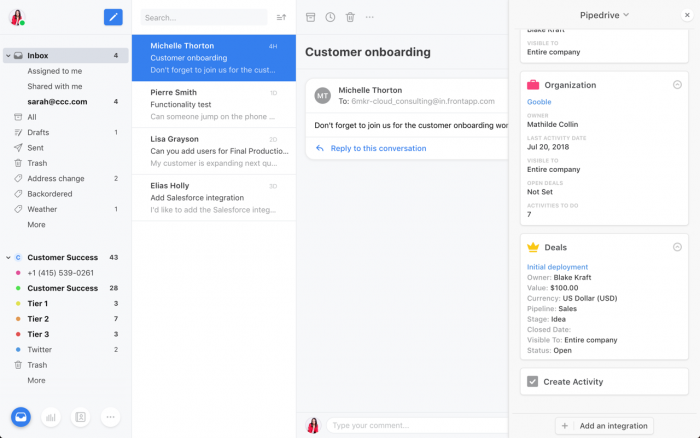Image resolution: width=700 pixels, height=438 pixels.
Task: Open the Gooble organization link
Action: [x=539, y=102]
